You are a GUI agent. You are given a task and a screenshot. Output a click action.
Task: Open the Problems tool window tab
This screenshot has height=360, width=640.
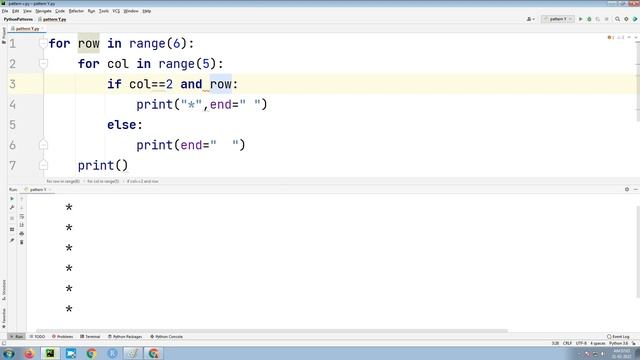click(62, 337)
